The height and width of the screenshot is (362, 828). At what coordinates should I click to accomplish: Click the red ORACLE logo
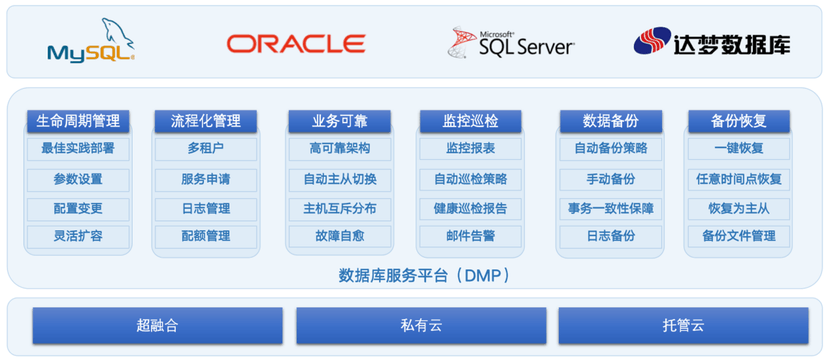[296, 43]
